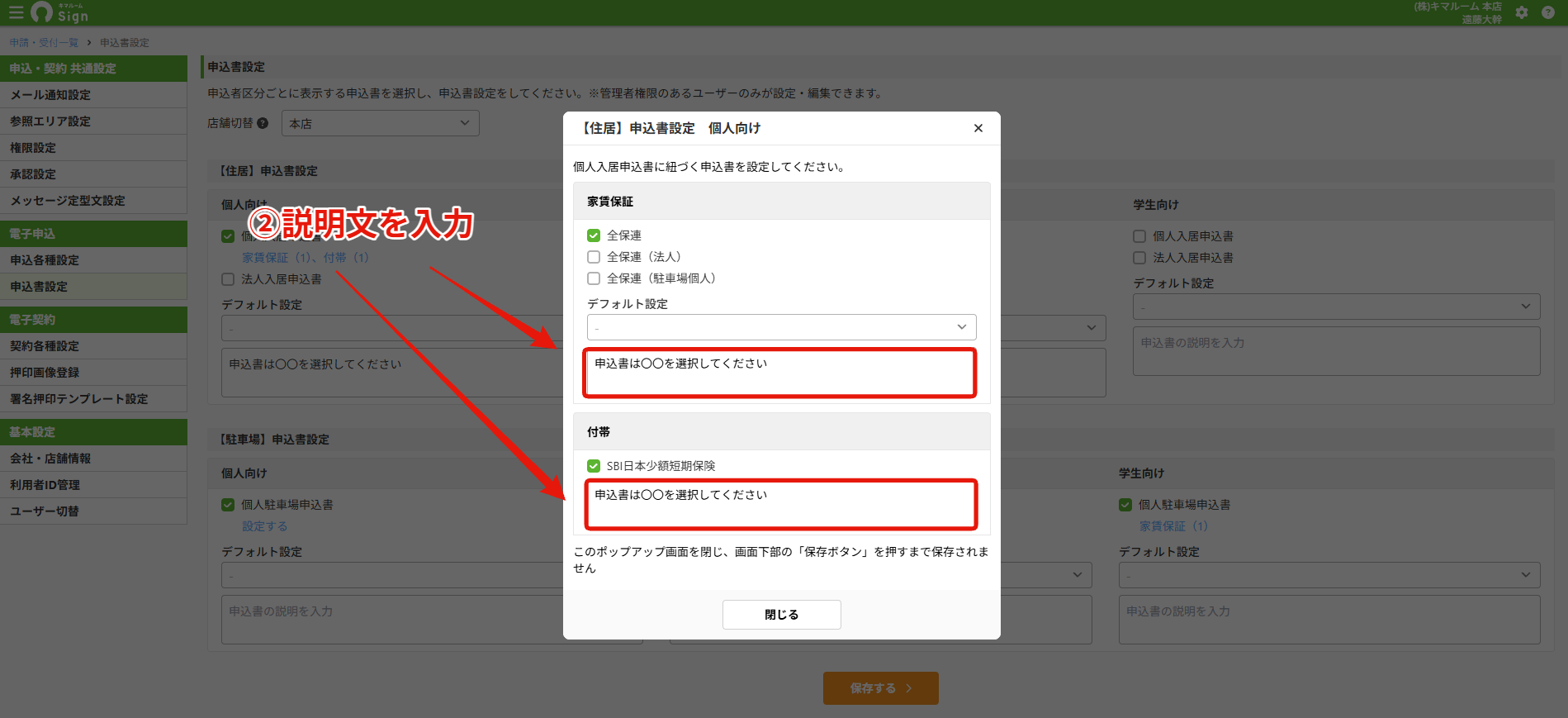Click the 申込・契約 共通設定 sidebar header

[93, 69]
